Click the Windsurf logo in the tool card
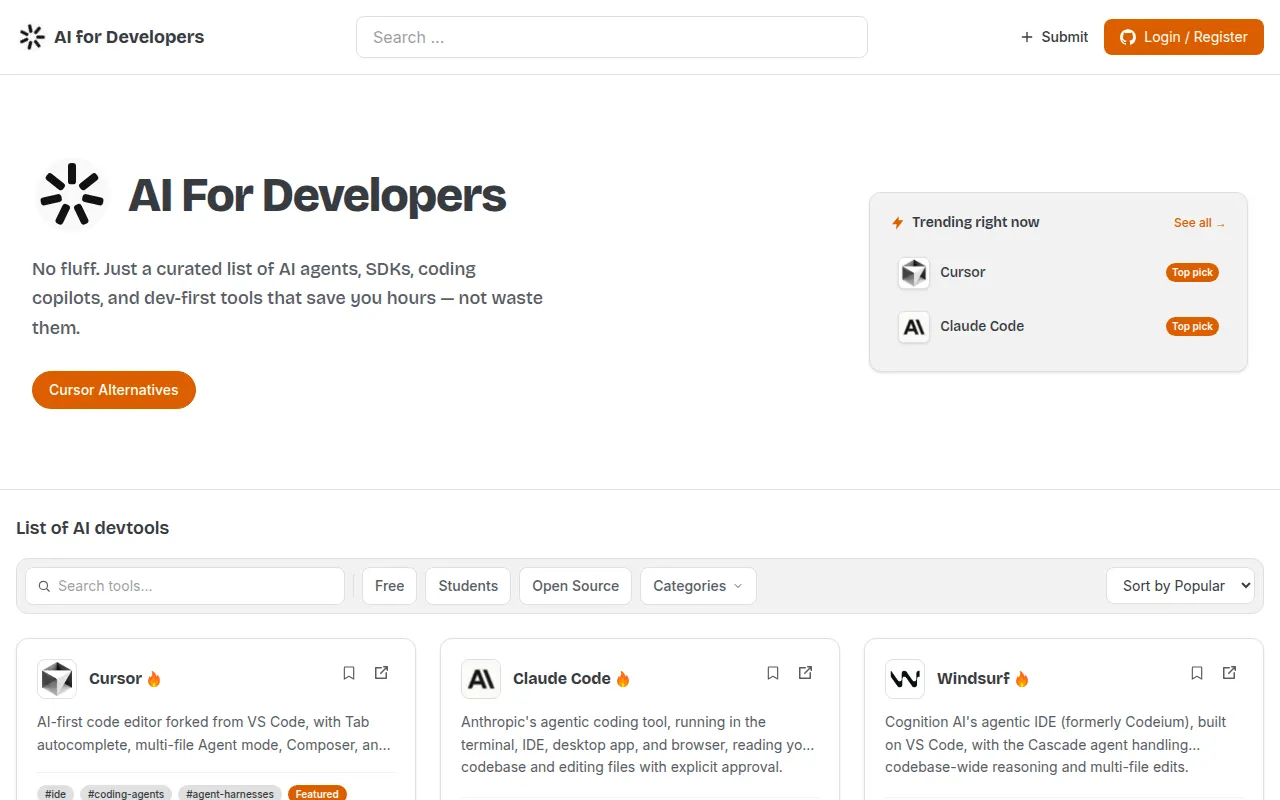The image size is (1280, 800). [x=905, y=679]
